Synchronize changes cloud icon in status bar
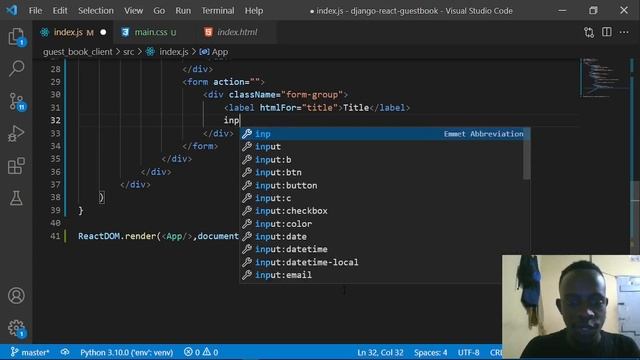The height and width of the screenshot is (360, 640). (x=64, y=352)
